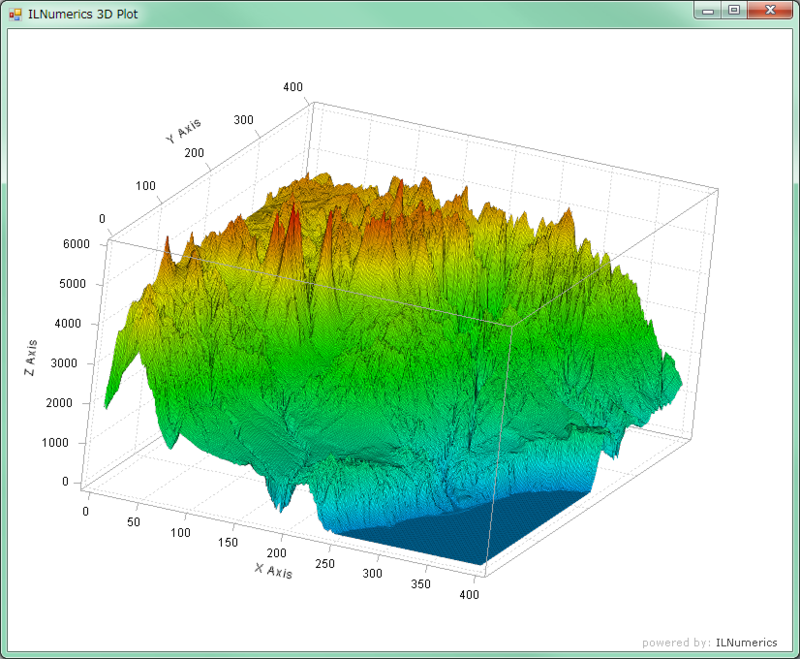Click the 400 tick on Y axis
800x659 pixels.
click(293, 87)
